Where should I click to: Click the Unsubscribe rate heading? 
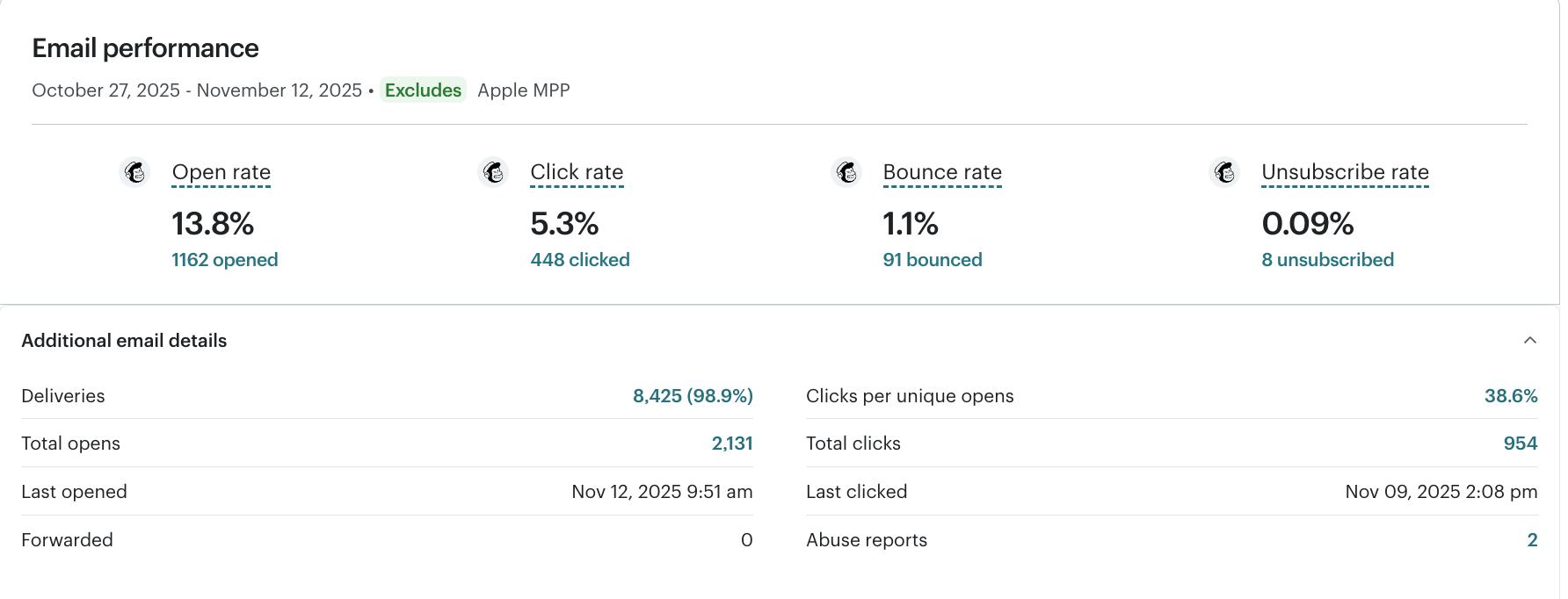(x=1345, y=172)
